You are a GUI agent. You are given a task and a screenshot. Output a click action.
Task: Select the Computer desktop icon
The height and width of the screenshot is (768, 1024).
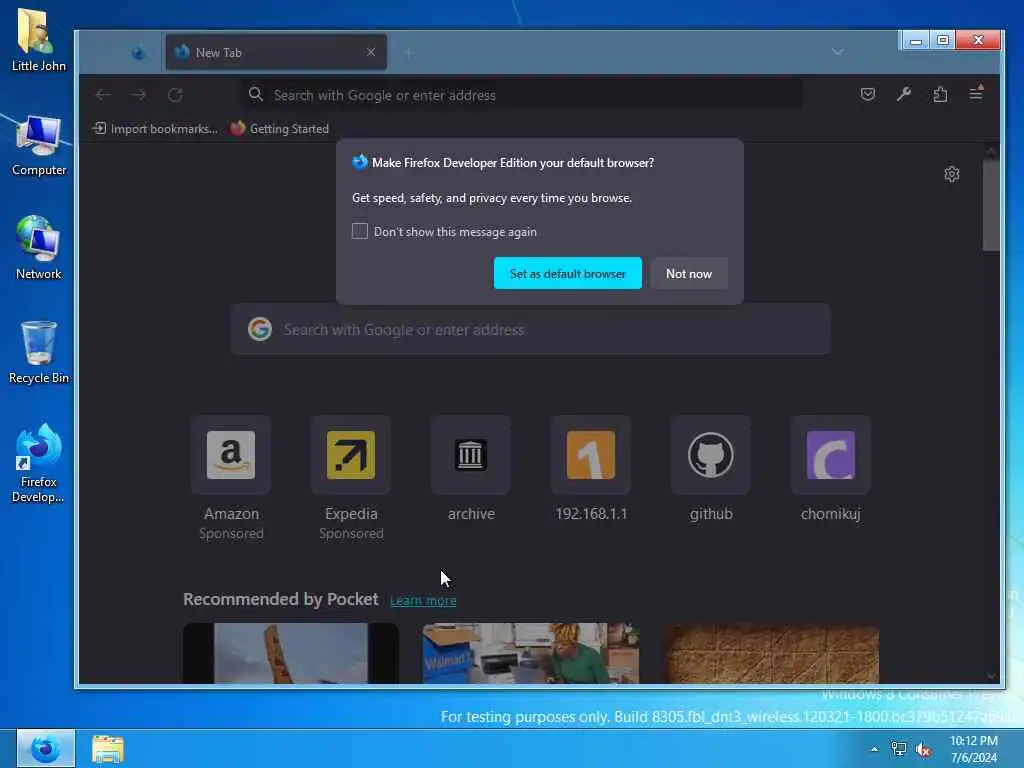[39, 145]
